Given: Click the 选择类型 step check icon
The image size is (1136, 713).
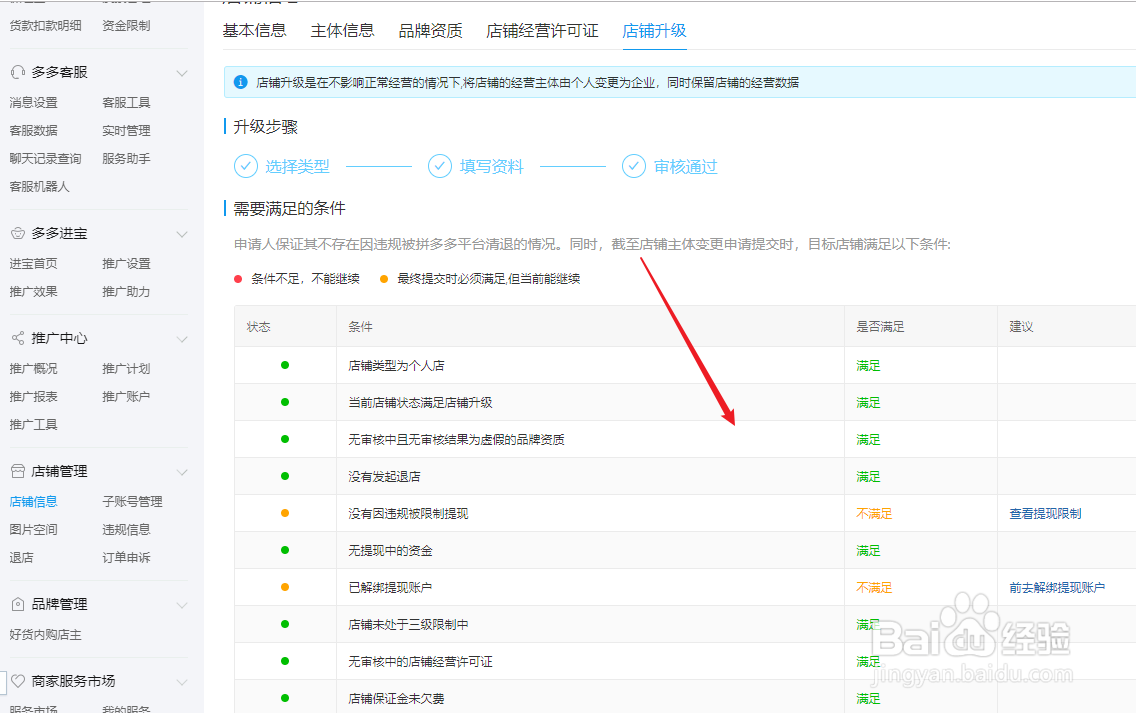Looking at the screenshot, I should tap(246, 166).
